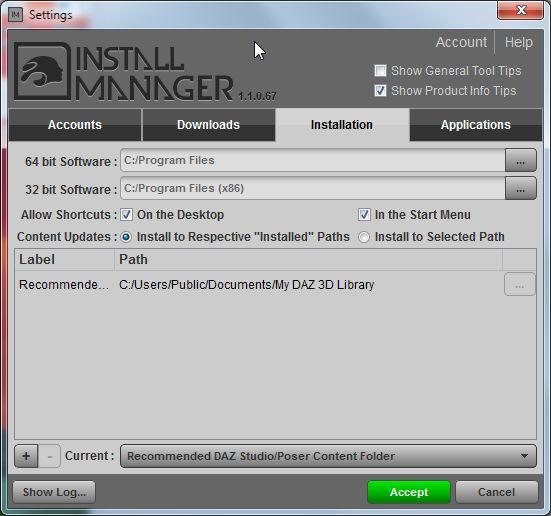Open the Account link
The image size is (551, 516).
pos(461,42)
